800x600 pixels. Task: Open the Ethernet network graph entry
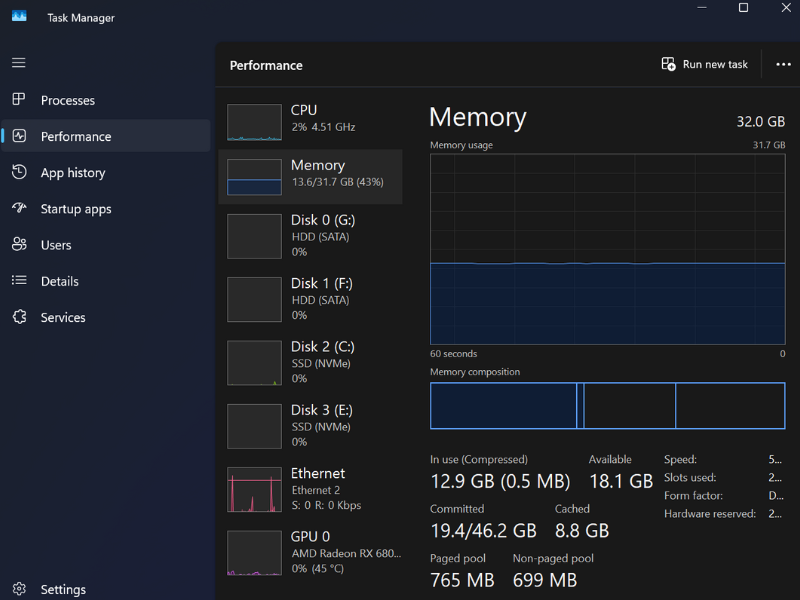[310, 489]
